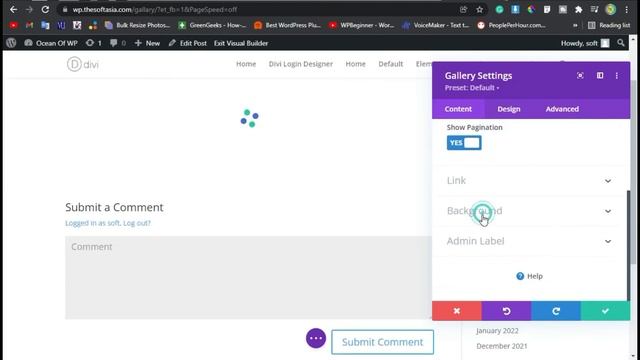Image resolution: width=640 pixels, height=360 pixels.
Task: Switch to the Advanced tab
Action: click(562, 109)
